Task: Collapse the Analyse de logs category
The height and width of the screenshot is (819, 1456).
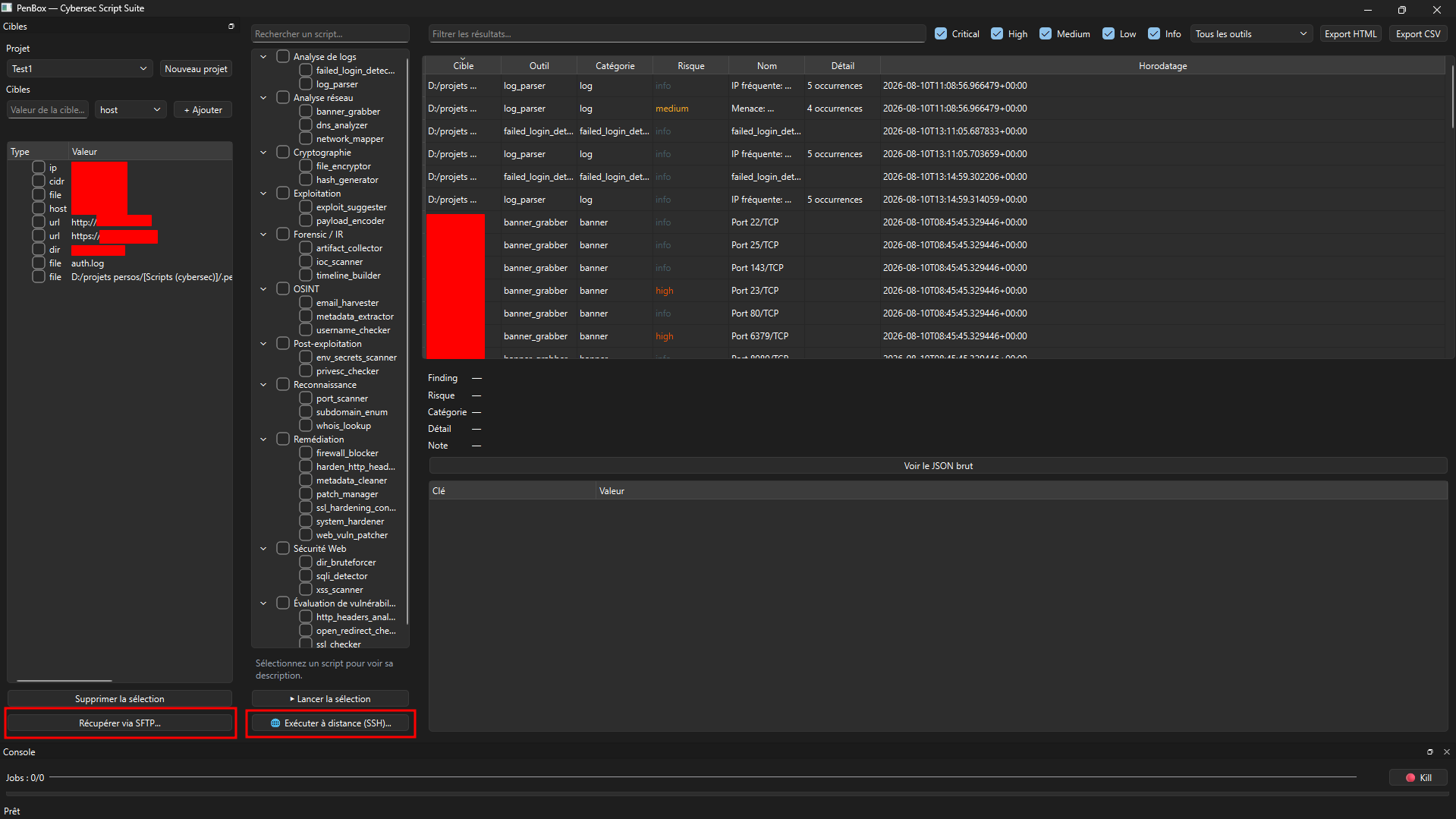Action: [x=263, y=57]
